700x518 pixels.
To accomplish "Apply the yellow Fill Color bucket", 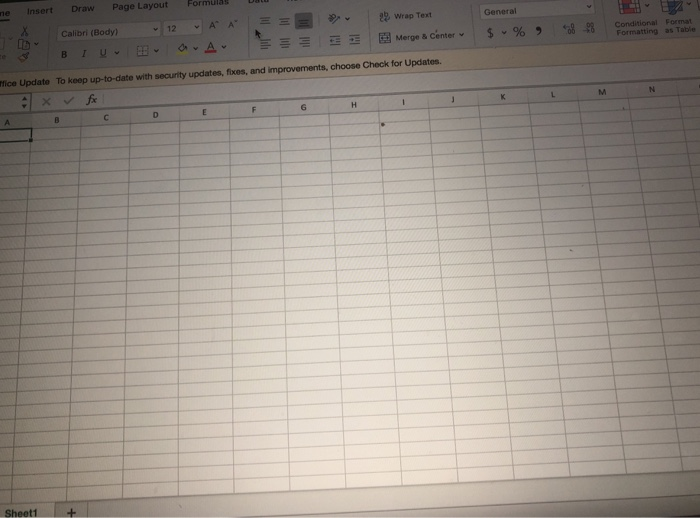I will point(182,49).
